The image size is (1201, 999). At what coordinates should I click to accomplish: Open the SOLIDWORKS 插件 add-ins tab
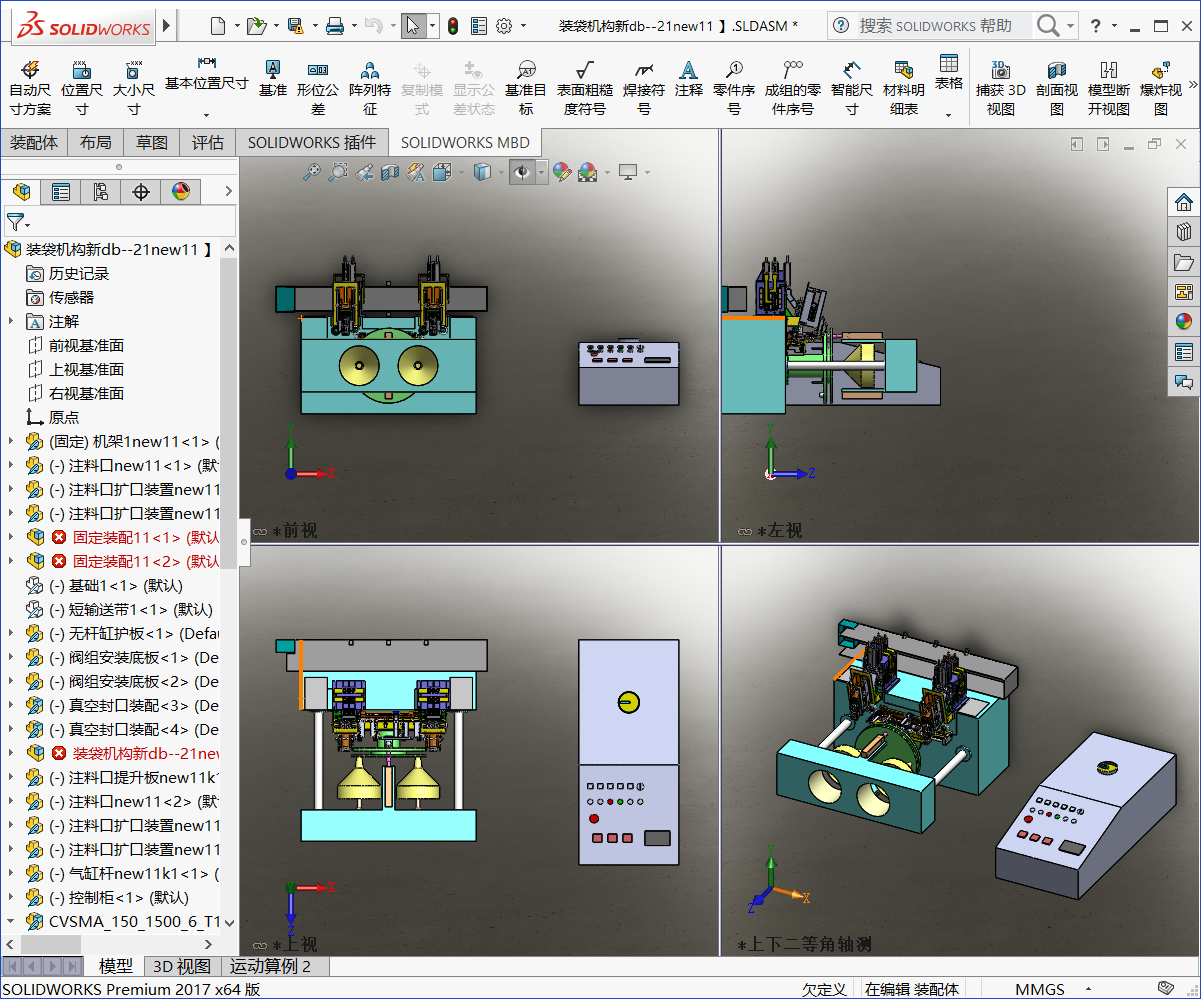click(312, 142)
